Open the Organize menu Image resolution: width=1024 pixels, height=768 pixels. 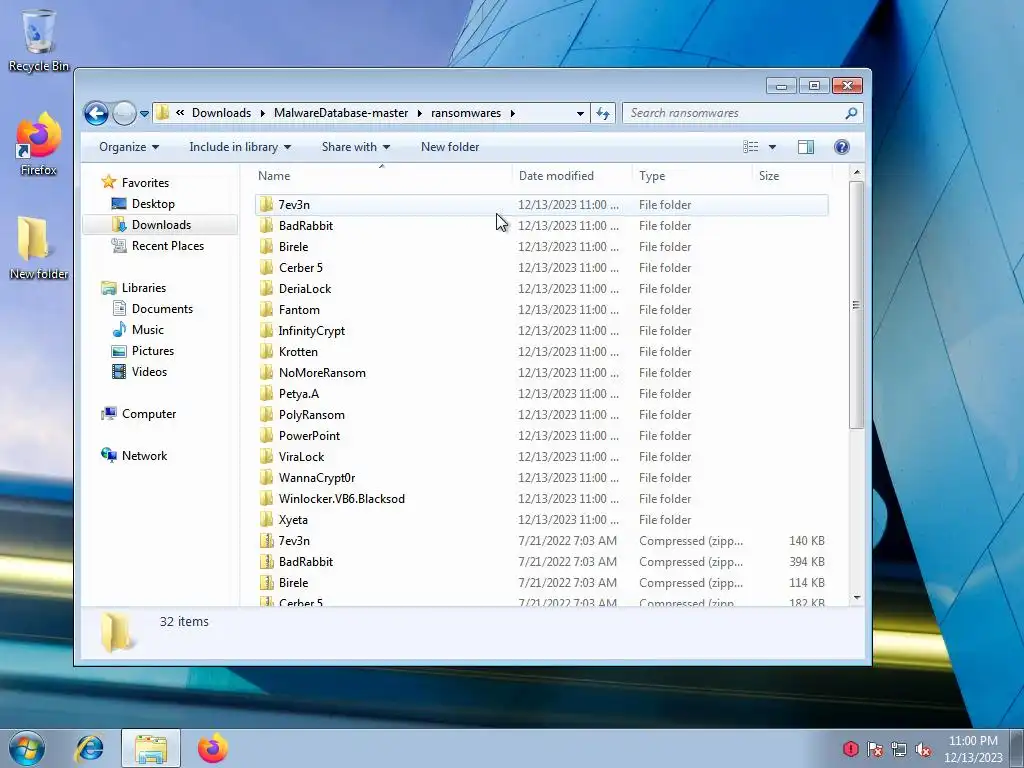click(129, 147)
